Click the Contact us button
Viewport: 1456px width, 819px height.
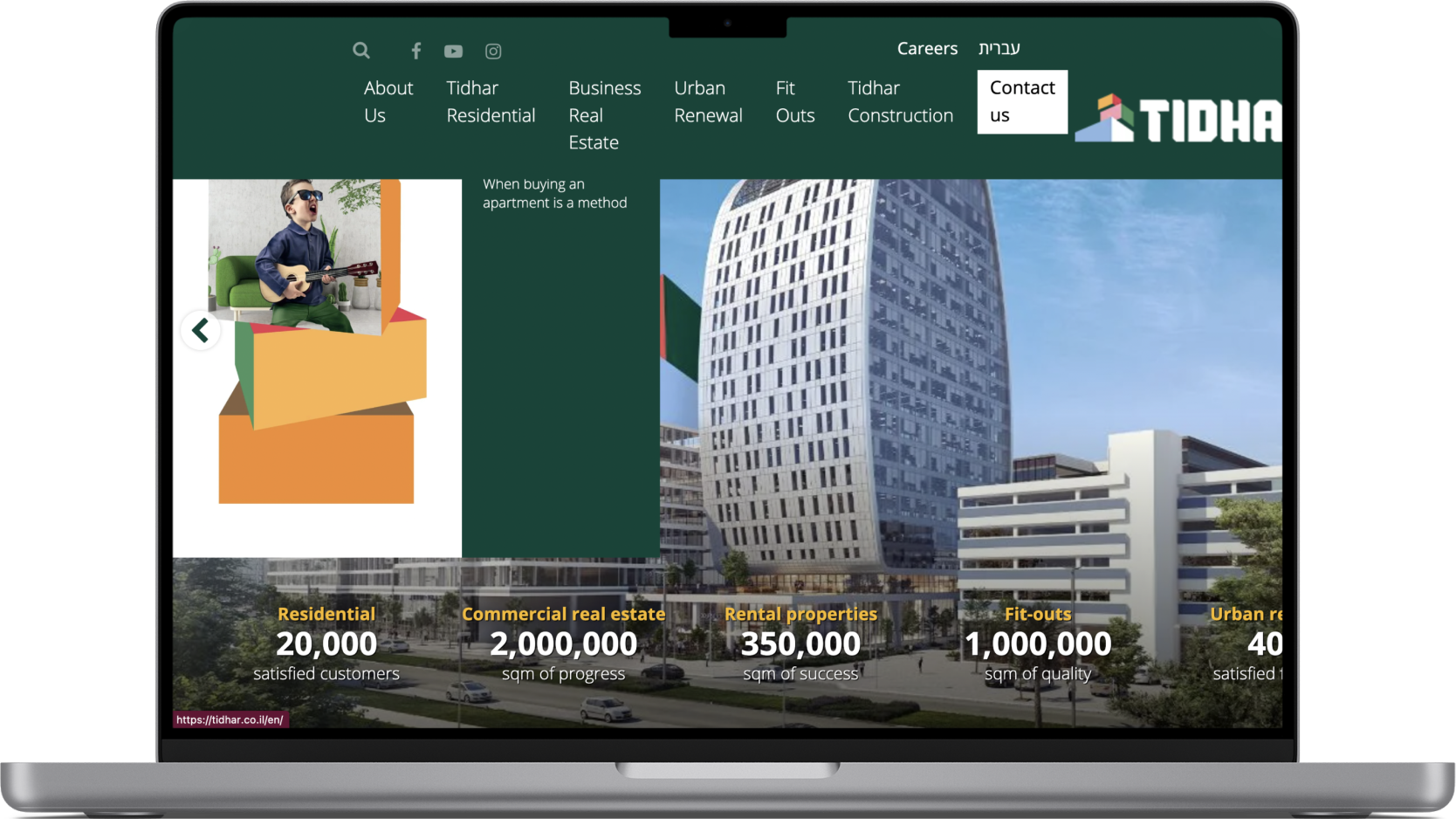(1022, 101)
